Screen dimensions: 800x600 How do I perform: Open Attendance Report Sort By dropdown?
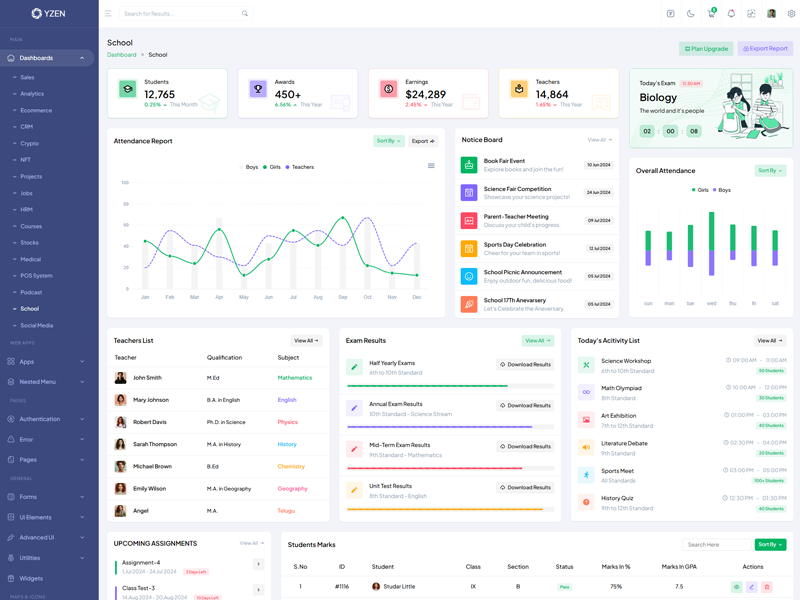point(388,141)
